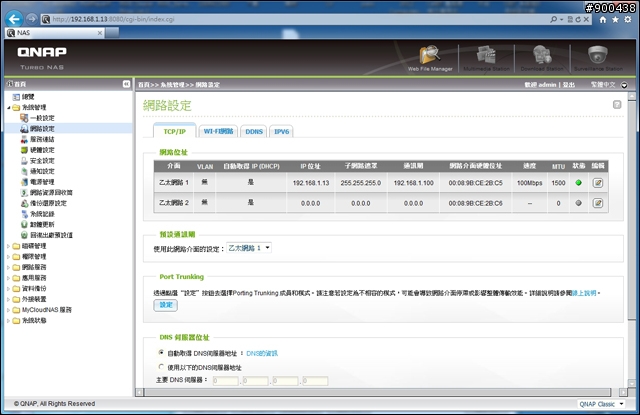The width and height of the screenshot is (640, 415).
Task: Collapse the 系統管理 tree folder arrow
Action: pos(9,107)
